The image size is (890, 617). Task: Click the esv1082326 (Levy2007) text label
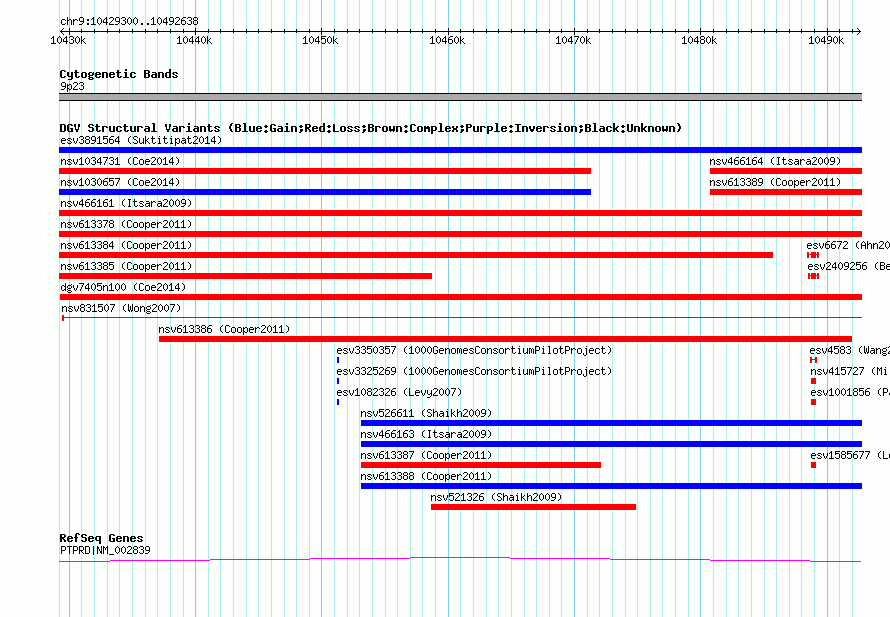point(399,392)
